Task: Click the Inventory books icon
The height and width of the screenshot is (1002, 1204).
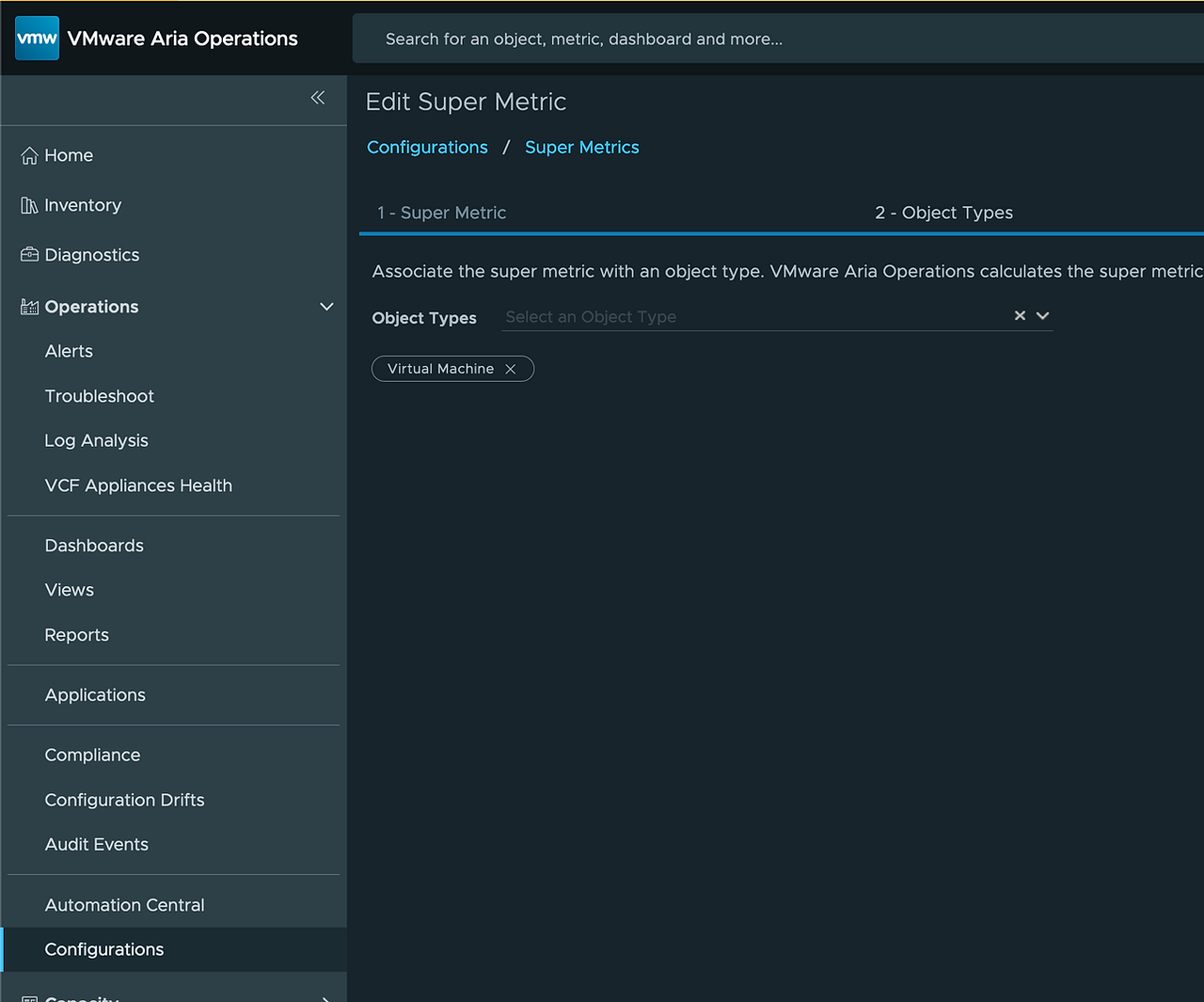Action: click(x=29, y=205)
